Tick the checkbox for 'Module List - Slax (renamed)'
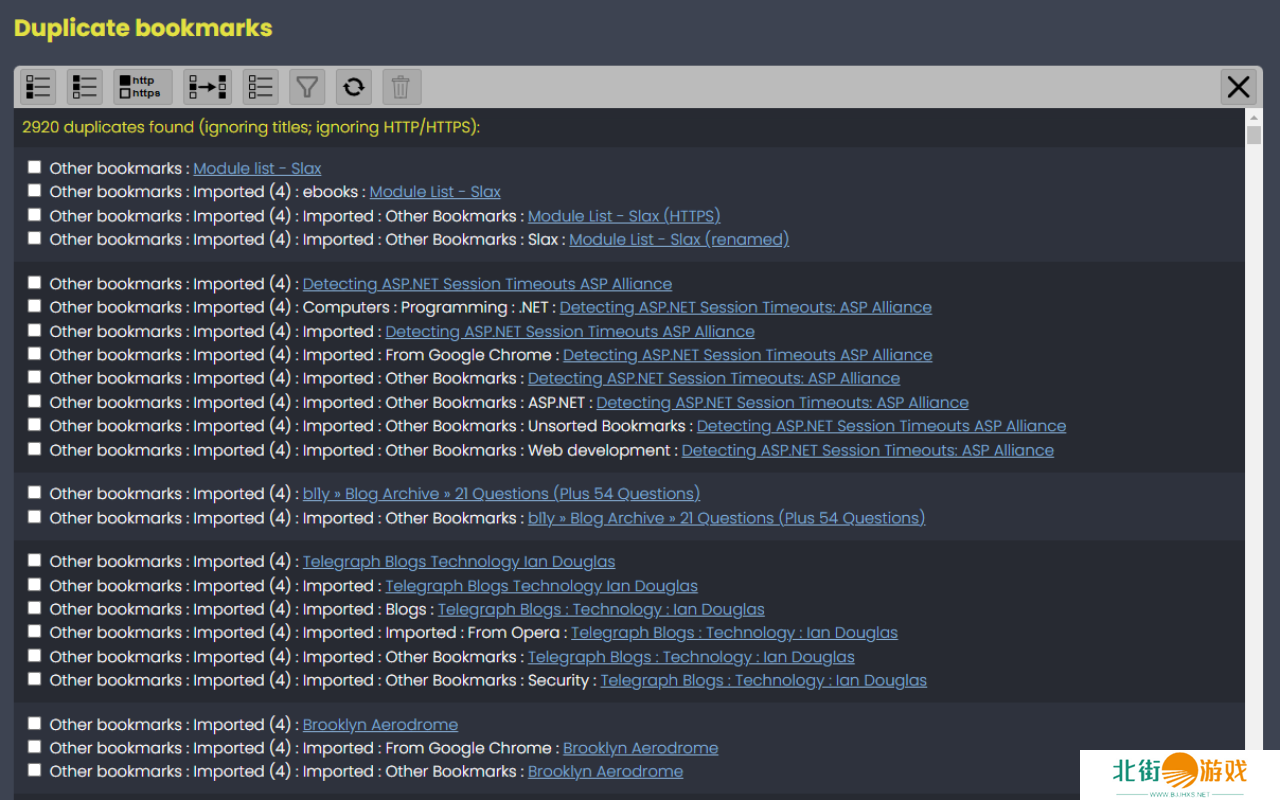Image resolution: width=1280 pixels, height=800 pixels. click(35, 239)
